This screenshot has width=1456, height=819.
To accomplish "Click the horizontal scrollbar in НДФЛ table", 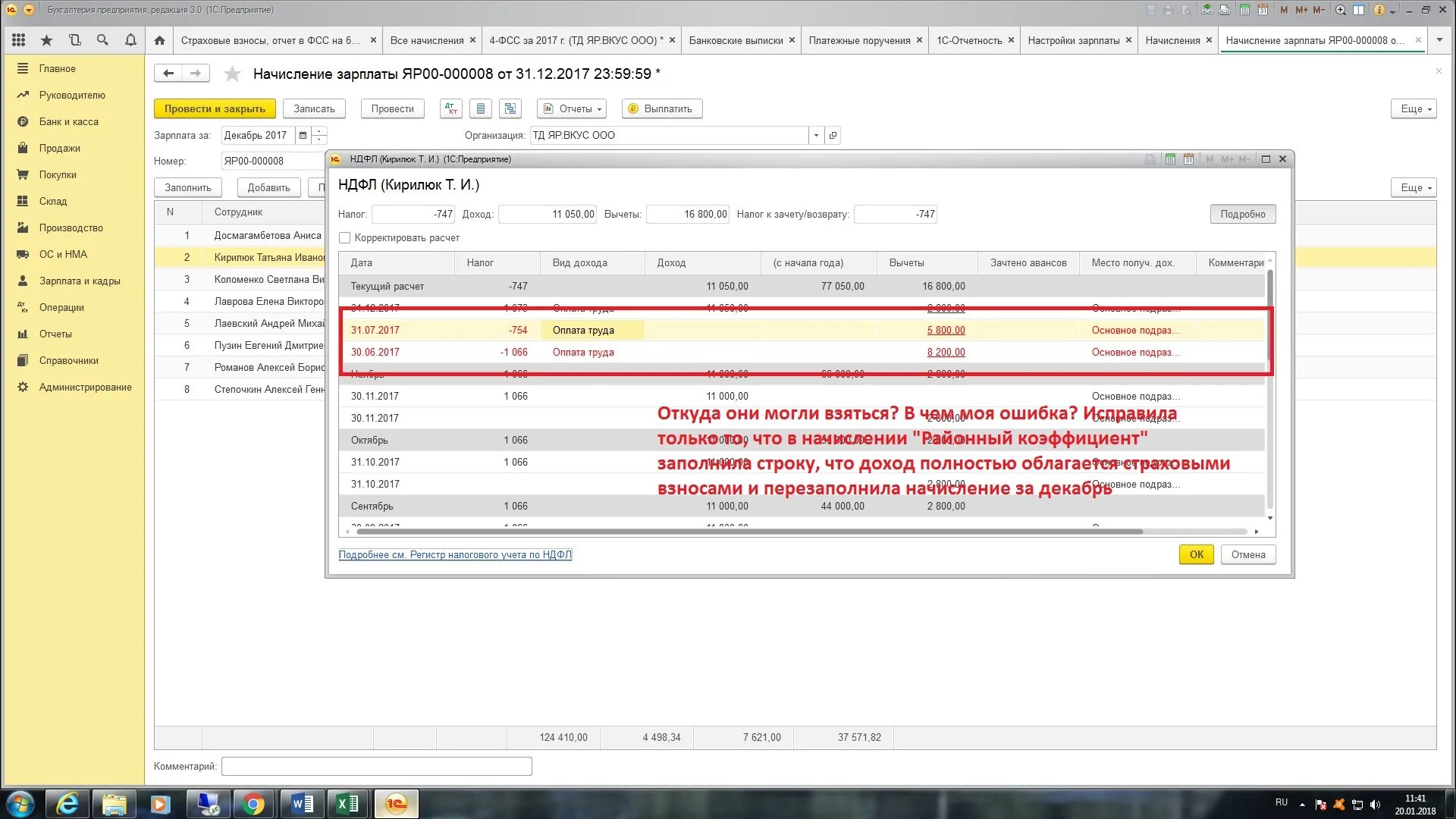I will coord(751,532).
